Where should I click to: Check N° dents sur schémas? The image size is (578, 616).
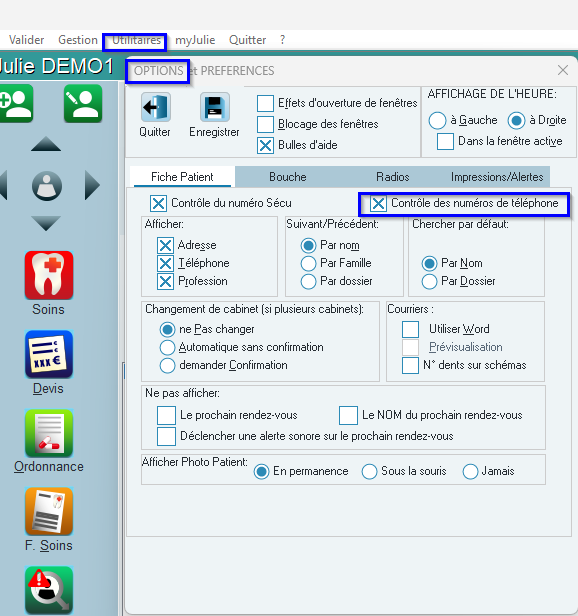tap(410, 365)
